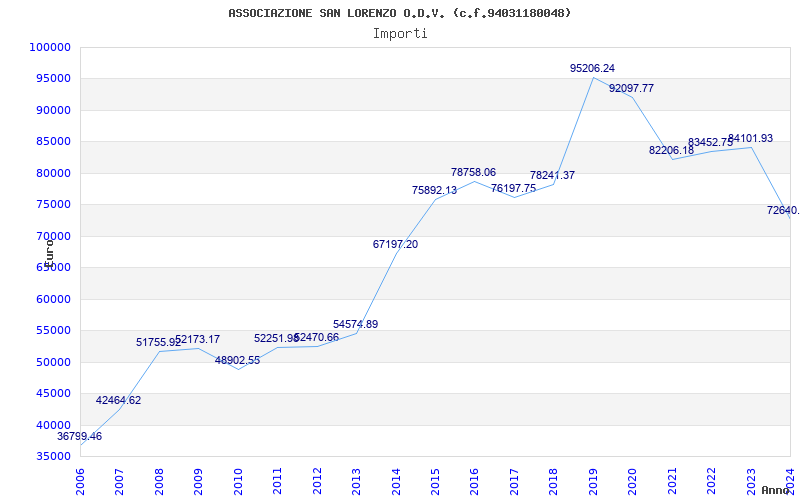Click the 55000 y-axis tick

pos(53,331)
